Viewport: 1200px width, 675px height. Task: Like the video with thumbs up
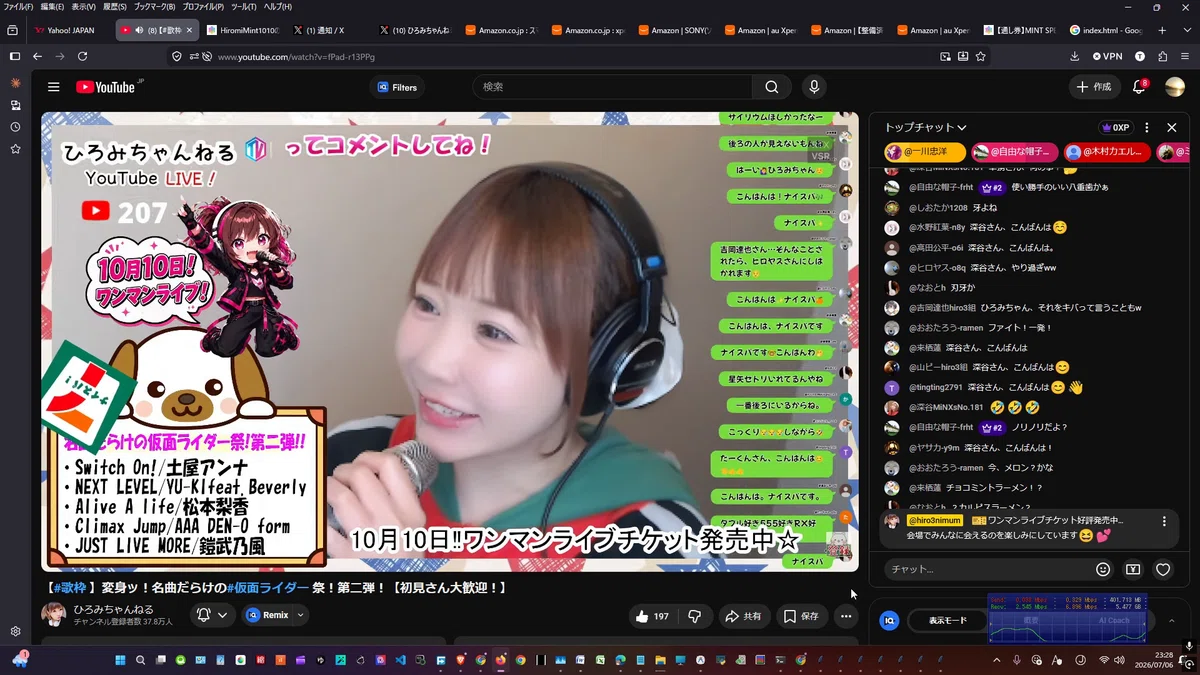651,616
